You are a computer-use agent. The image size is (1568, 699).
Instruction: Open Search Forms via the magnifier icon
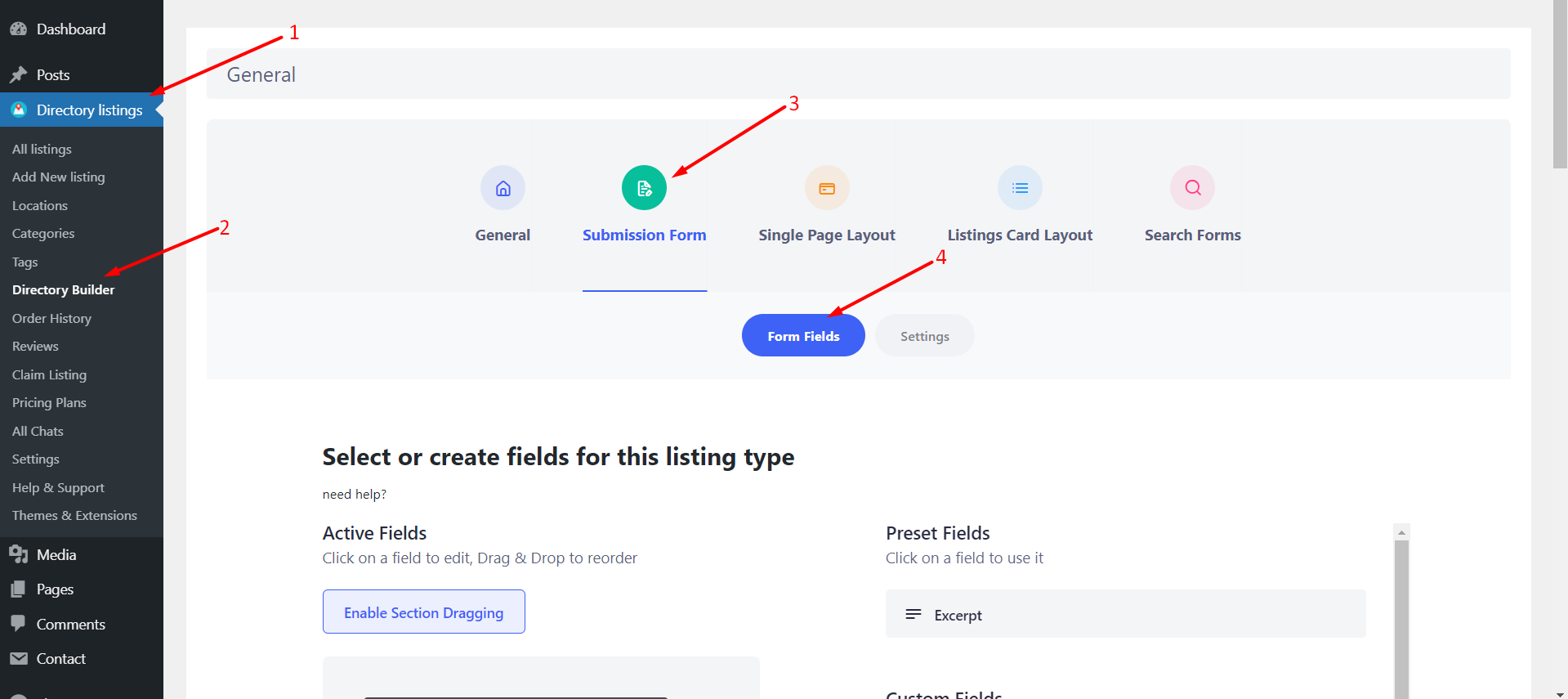[1191, 187]
